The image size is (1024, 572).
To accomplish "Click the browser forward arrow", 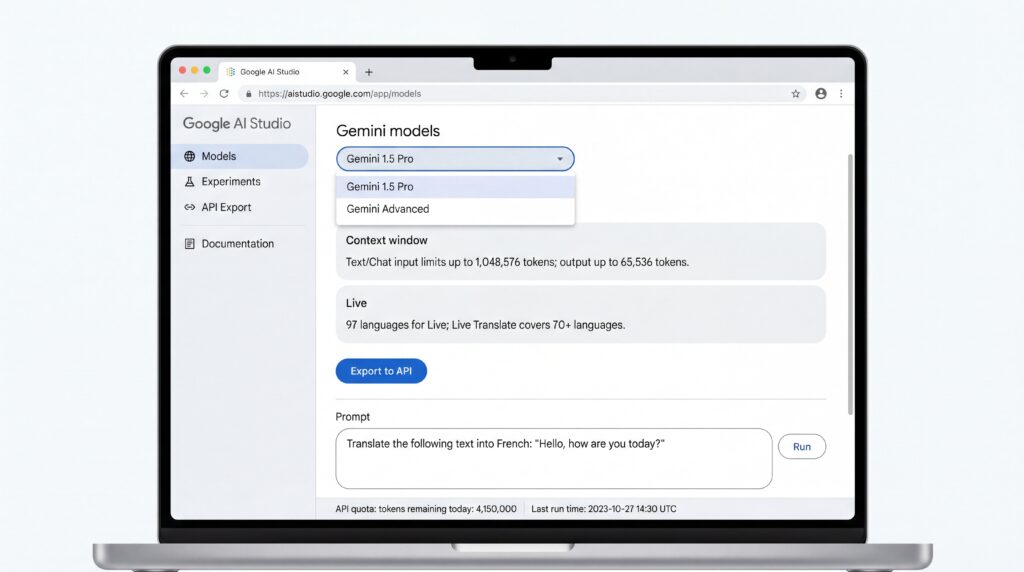I will click(x=204, y=93).
